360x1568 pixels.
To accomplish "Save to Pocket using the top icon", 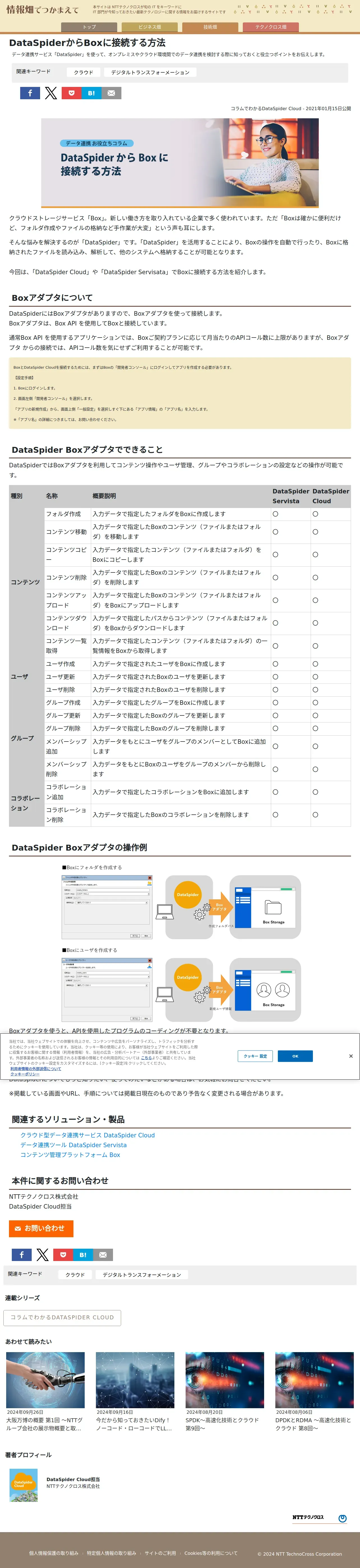I will click(71, 93).
